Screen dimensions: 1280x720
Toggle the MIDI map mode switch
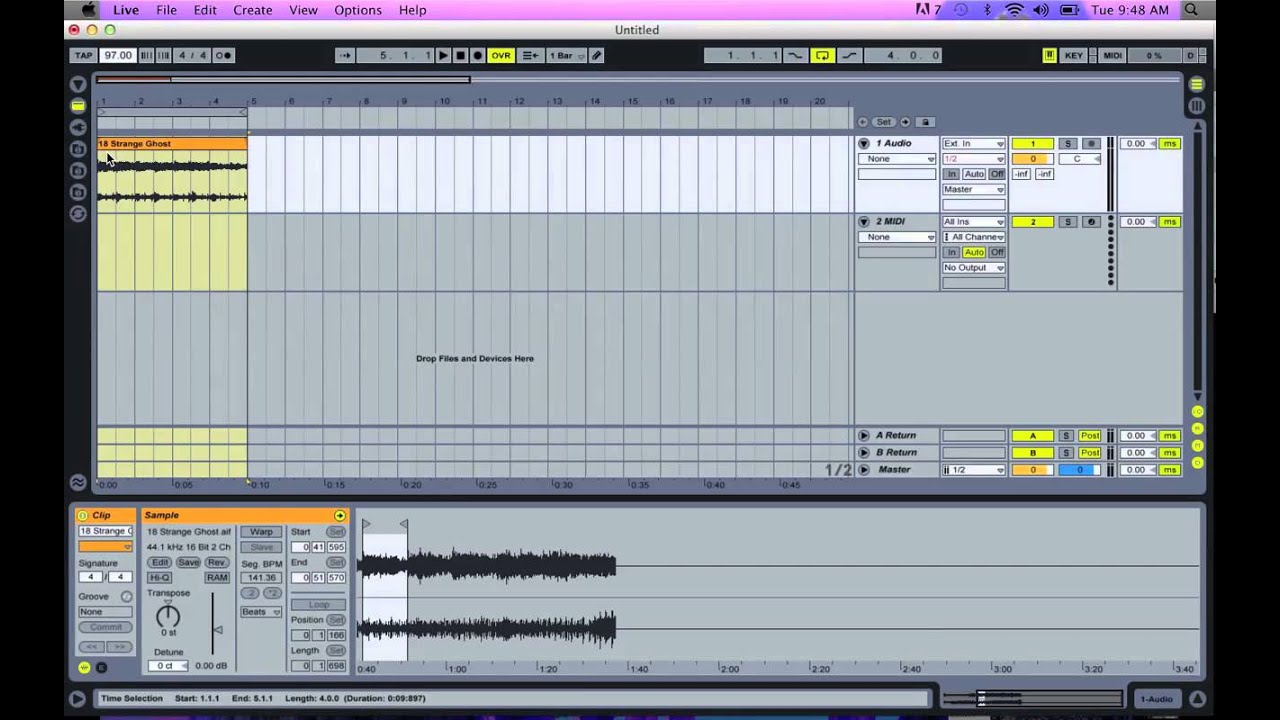(1112, 55)
